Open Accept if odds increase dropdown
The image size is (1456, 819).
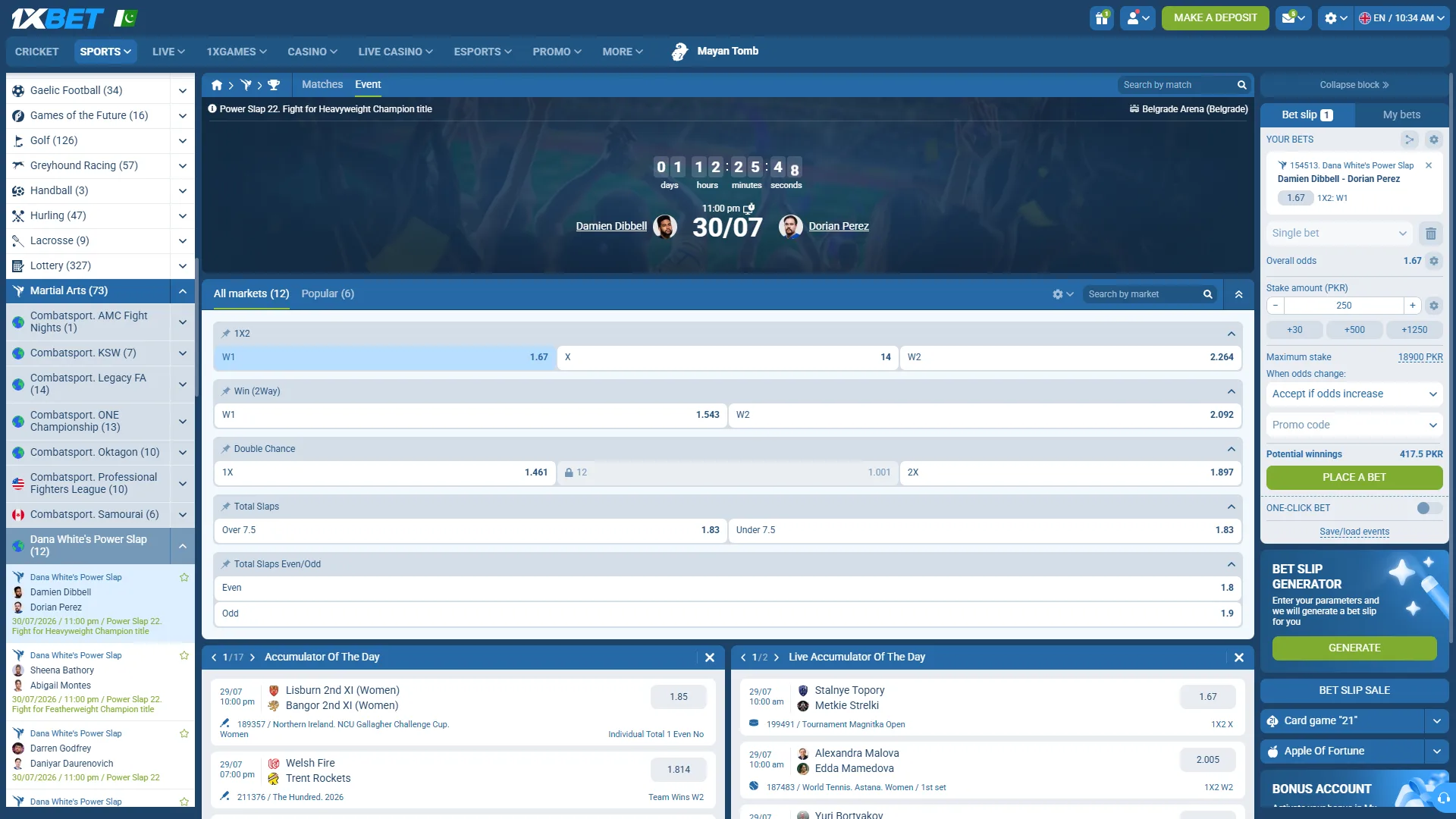click(1354, 394)
